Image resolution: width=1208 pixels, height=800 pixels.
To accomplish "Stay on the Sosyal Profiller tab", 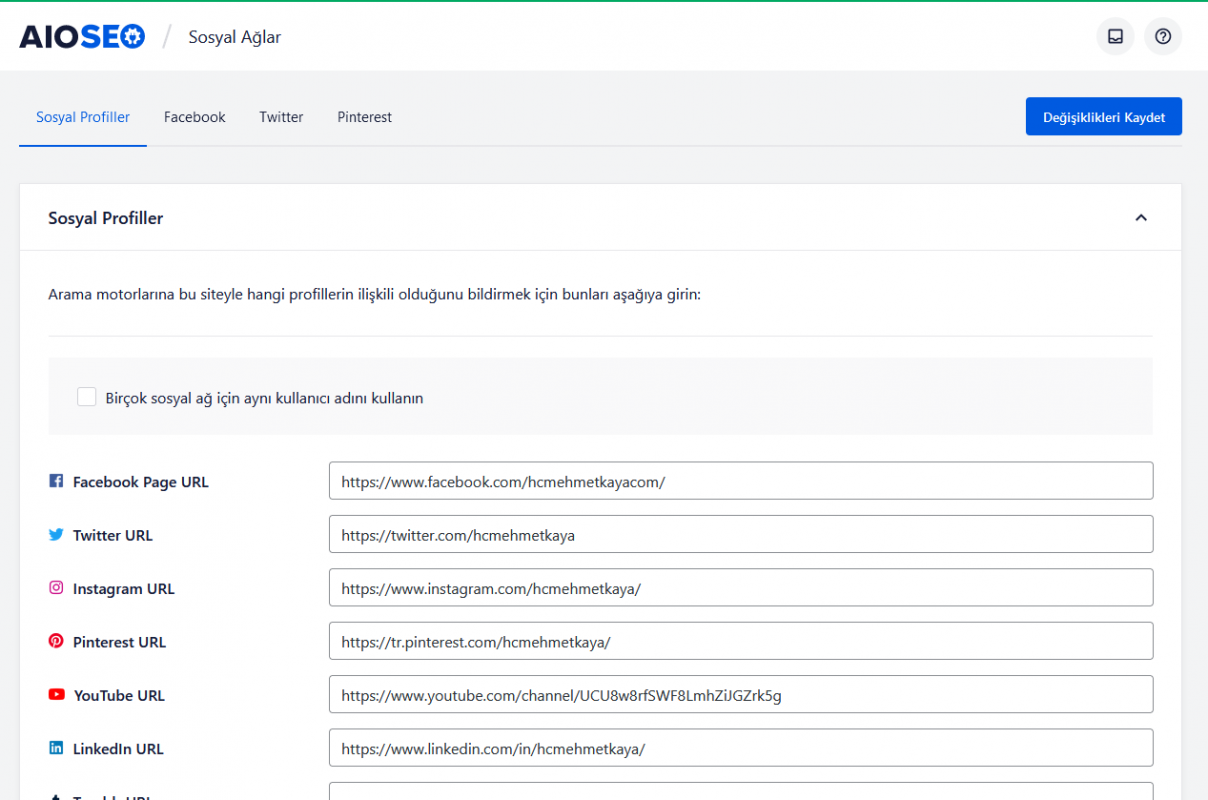I will 82,117.
